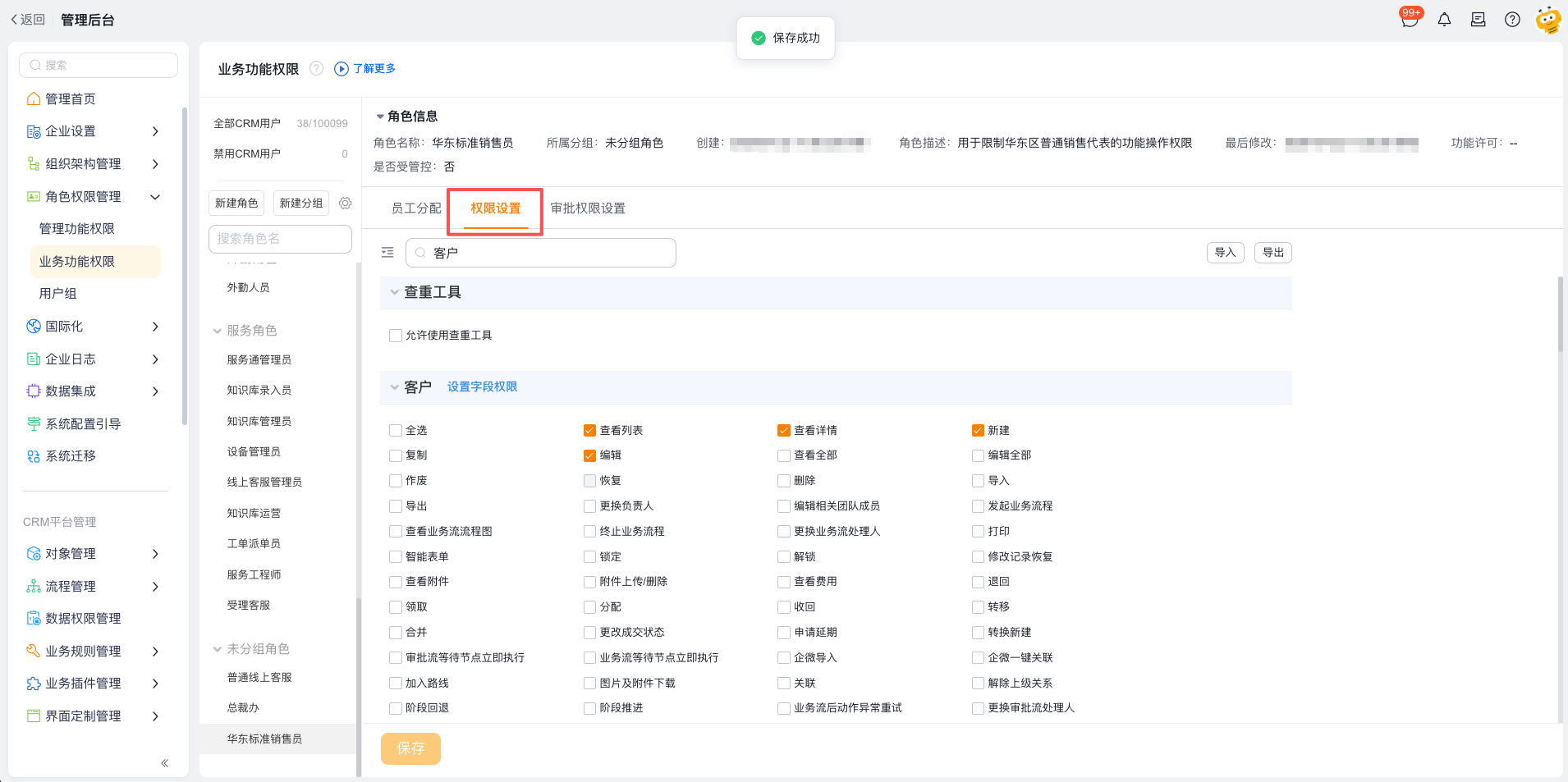Focus the sidebar 搜索 field
The image size is (1568, 782).
(x=99, y=66)
